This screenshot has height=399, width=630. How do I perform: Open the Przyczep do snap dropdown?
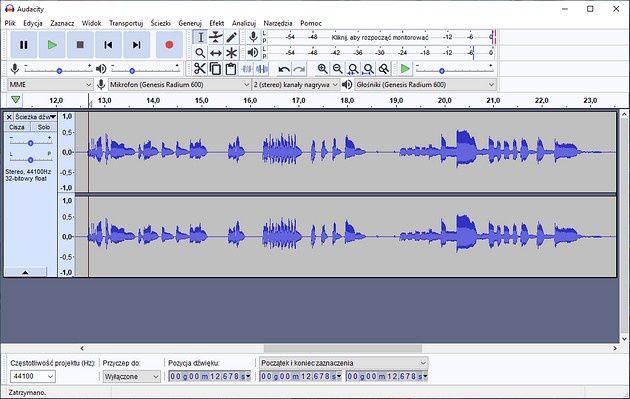click(x=131, y=376)
